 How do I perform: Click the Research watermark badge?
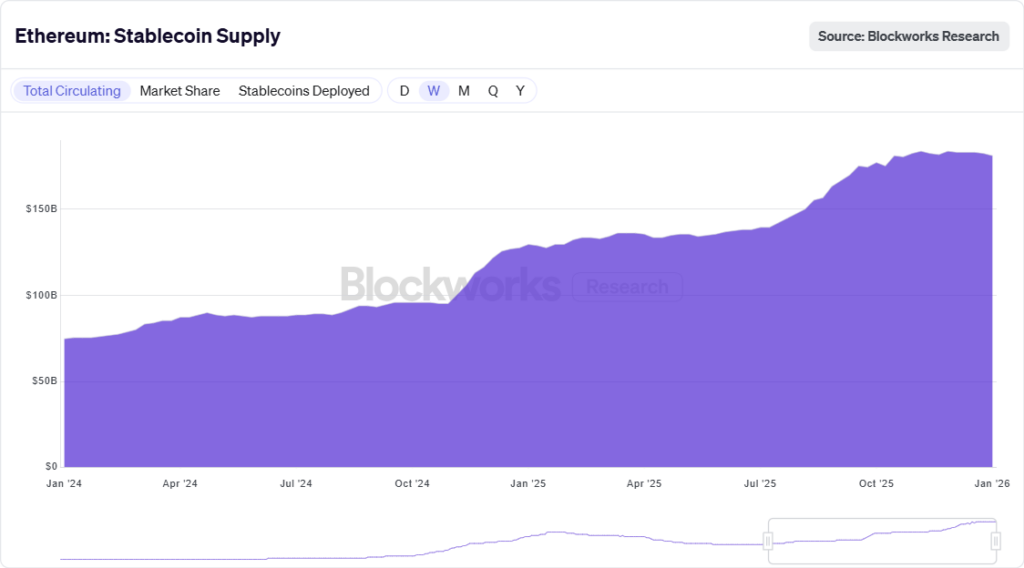tap(627, 287)
